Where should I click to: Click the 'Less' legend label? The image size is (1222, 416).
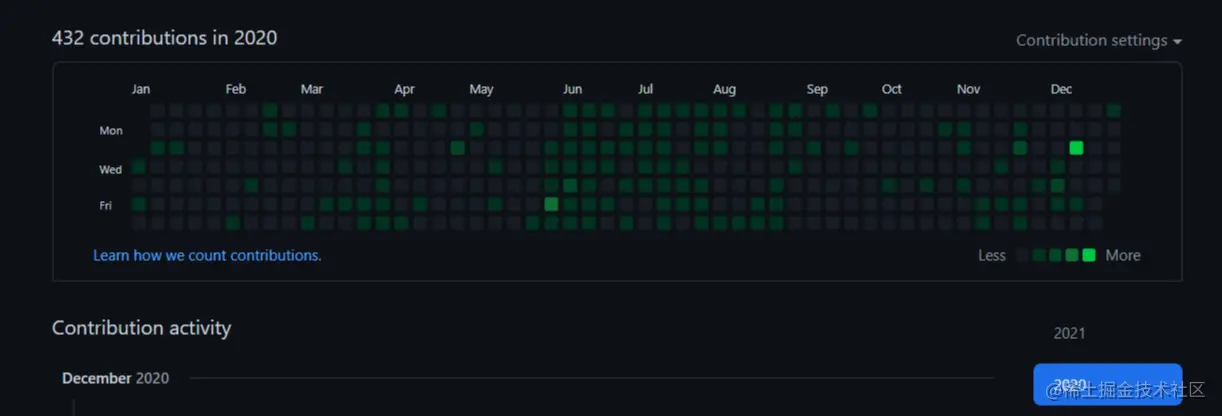click(992, 255)
